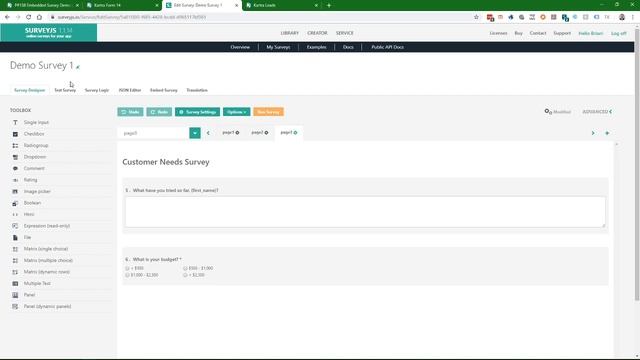Click the SurveyJS logo

click(x=49, y=33)
